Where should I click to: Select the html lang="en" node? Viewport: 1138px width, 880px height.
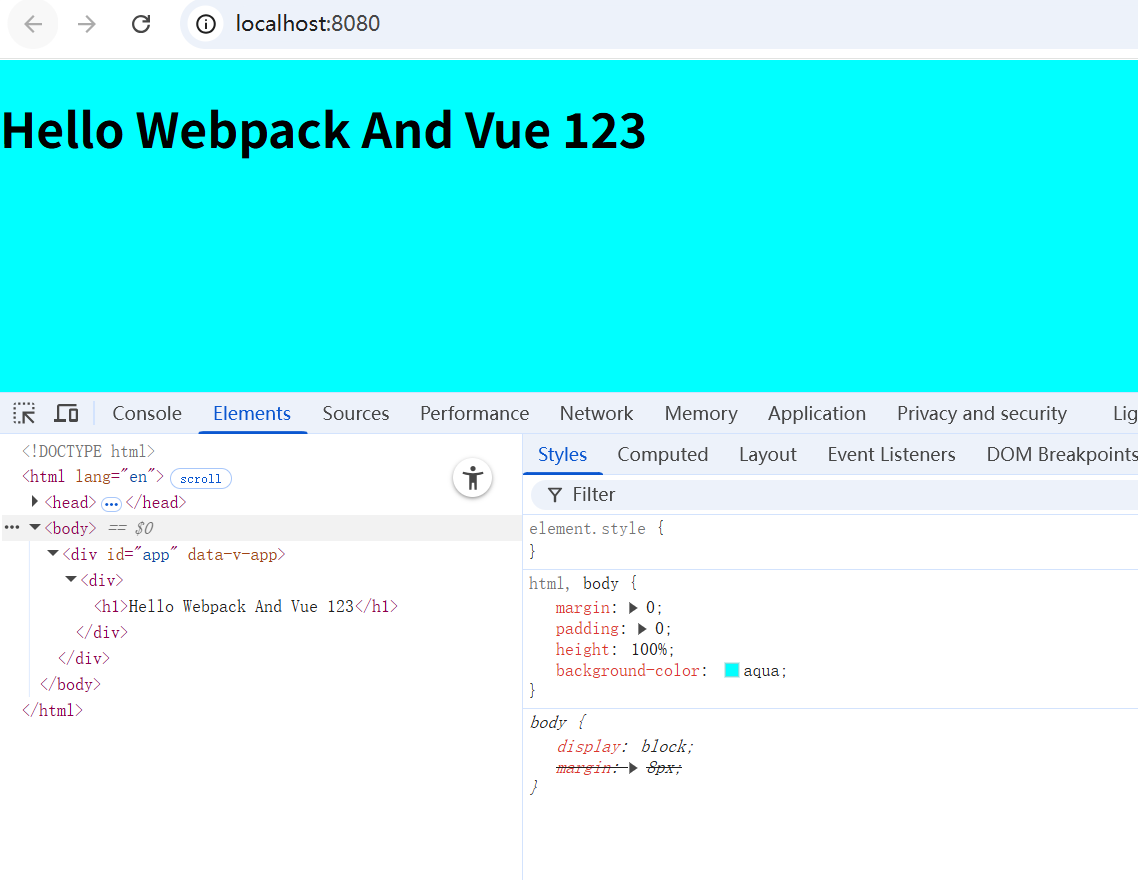point(93,477)
